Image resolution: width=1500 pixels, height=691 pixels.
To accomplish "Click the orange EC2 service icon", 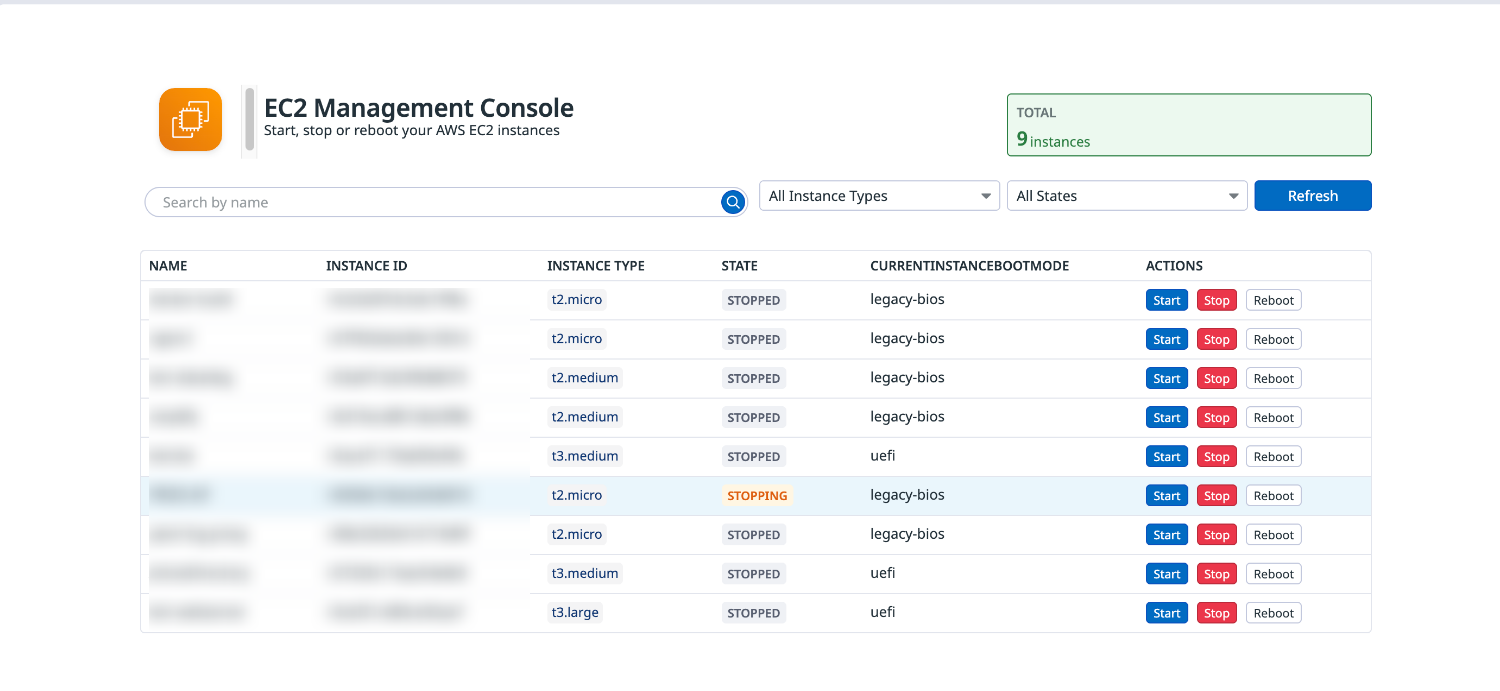I will click(190, 120).
